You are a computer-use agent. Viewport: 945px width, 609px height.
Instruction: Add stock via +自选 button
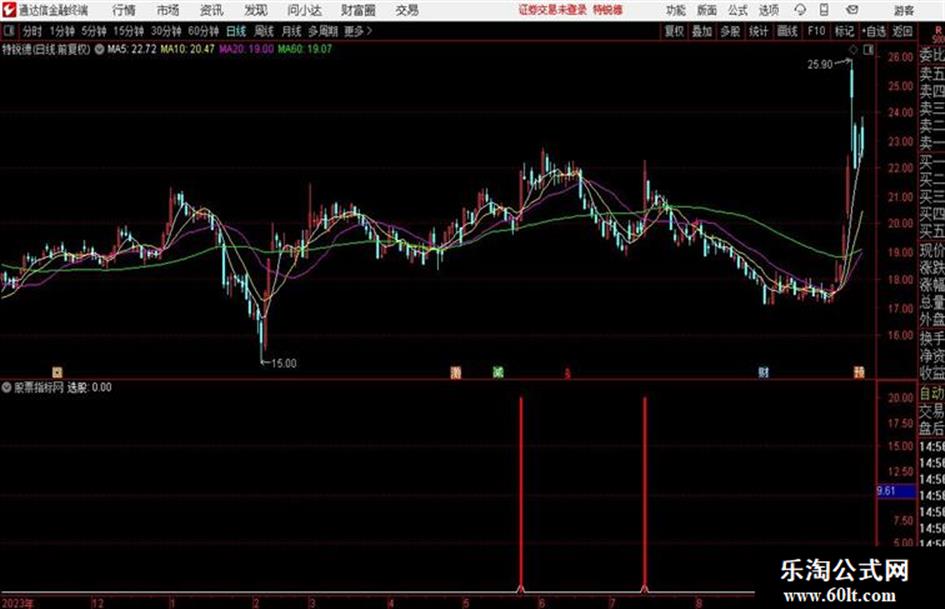(873, 31)
